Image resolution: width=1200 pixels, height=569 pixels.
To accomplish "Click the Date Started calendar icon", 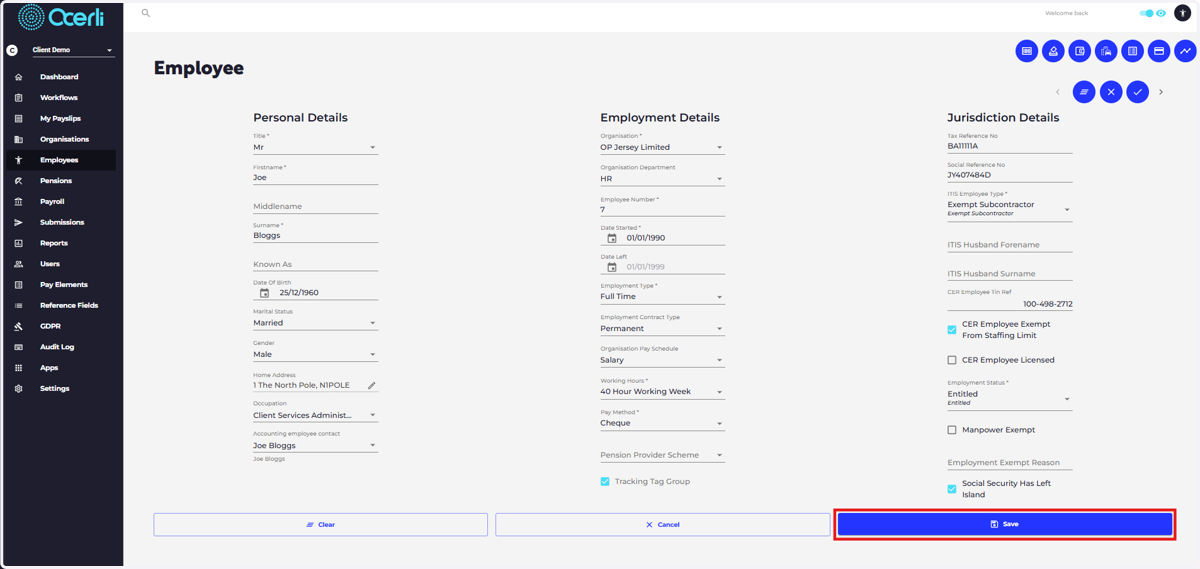I will (612, 238).
